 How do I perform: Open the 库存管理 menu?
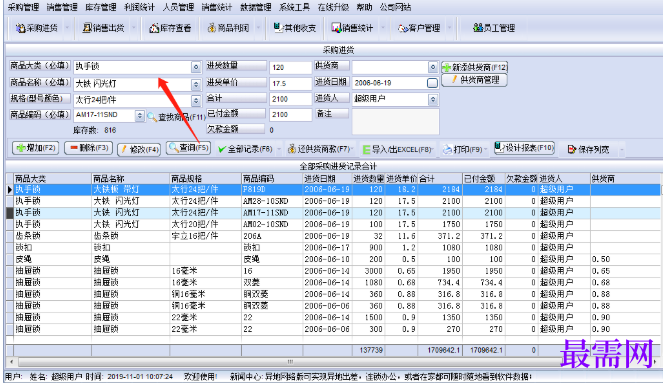[101, 7]
